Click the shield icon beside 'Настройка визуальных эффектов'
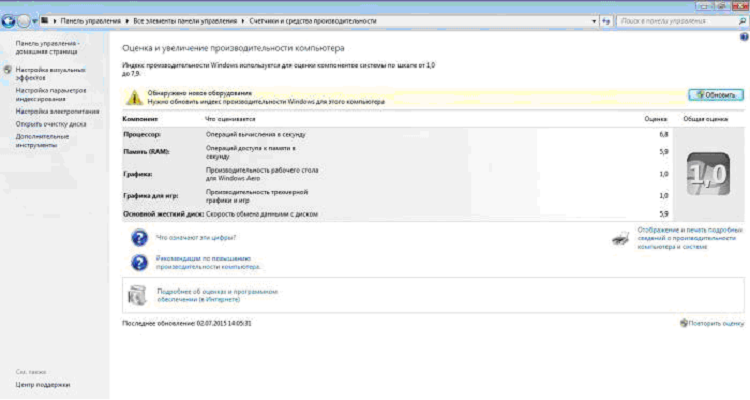The height and width of the screenshot is (400, 750). pyautogui.click(x=8, y=70)
